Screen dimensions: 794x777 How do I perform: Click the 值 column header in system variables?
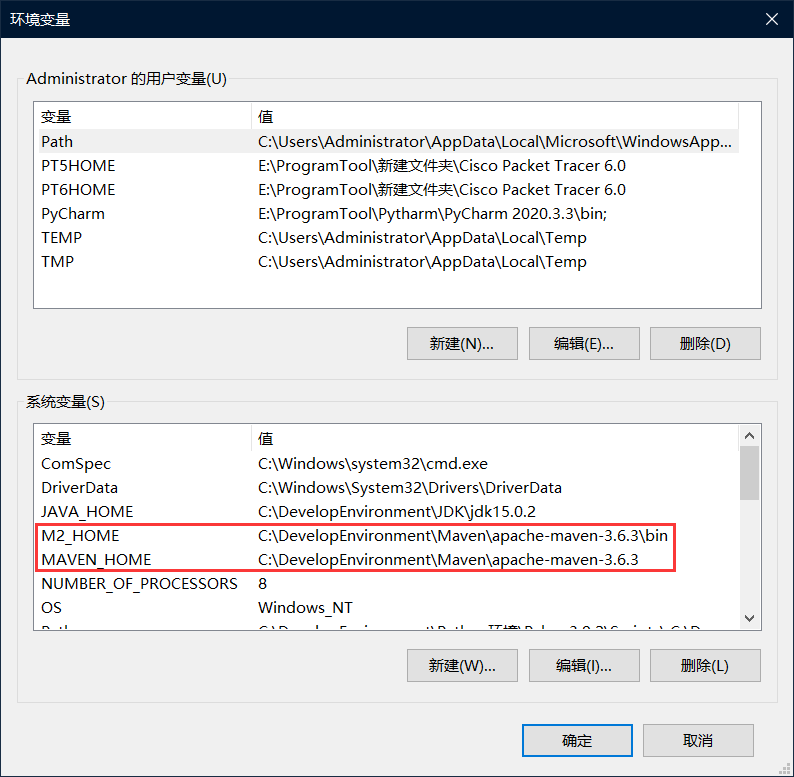[x=495, y=438]
